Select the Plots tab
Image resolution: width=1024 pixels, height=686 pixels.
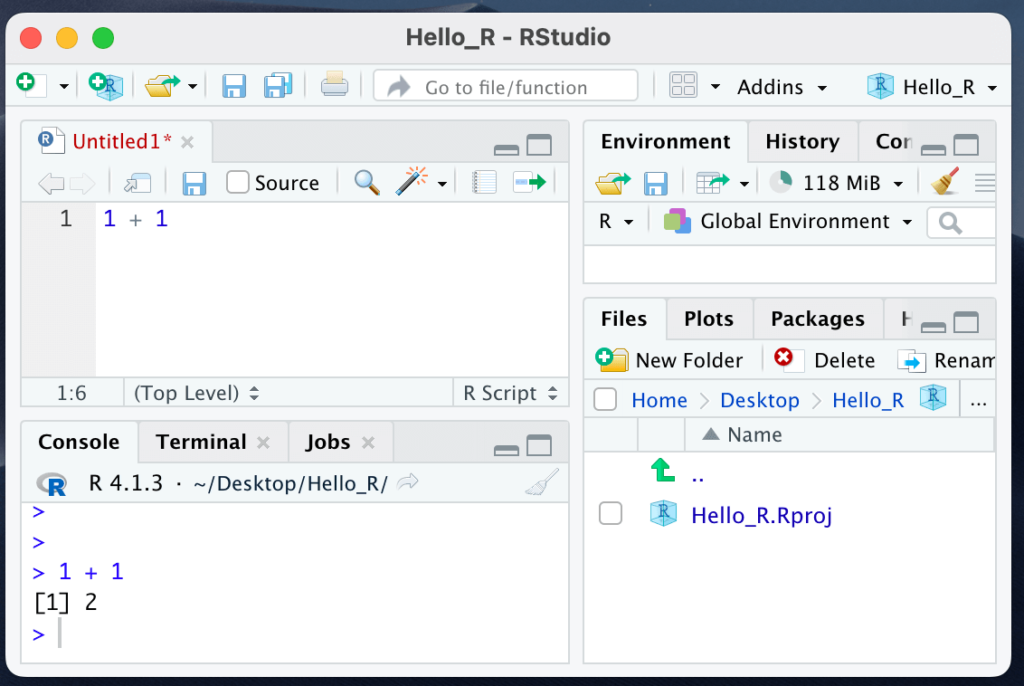coord(709,319)
